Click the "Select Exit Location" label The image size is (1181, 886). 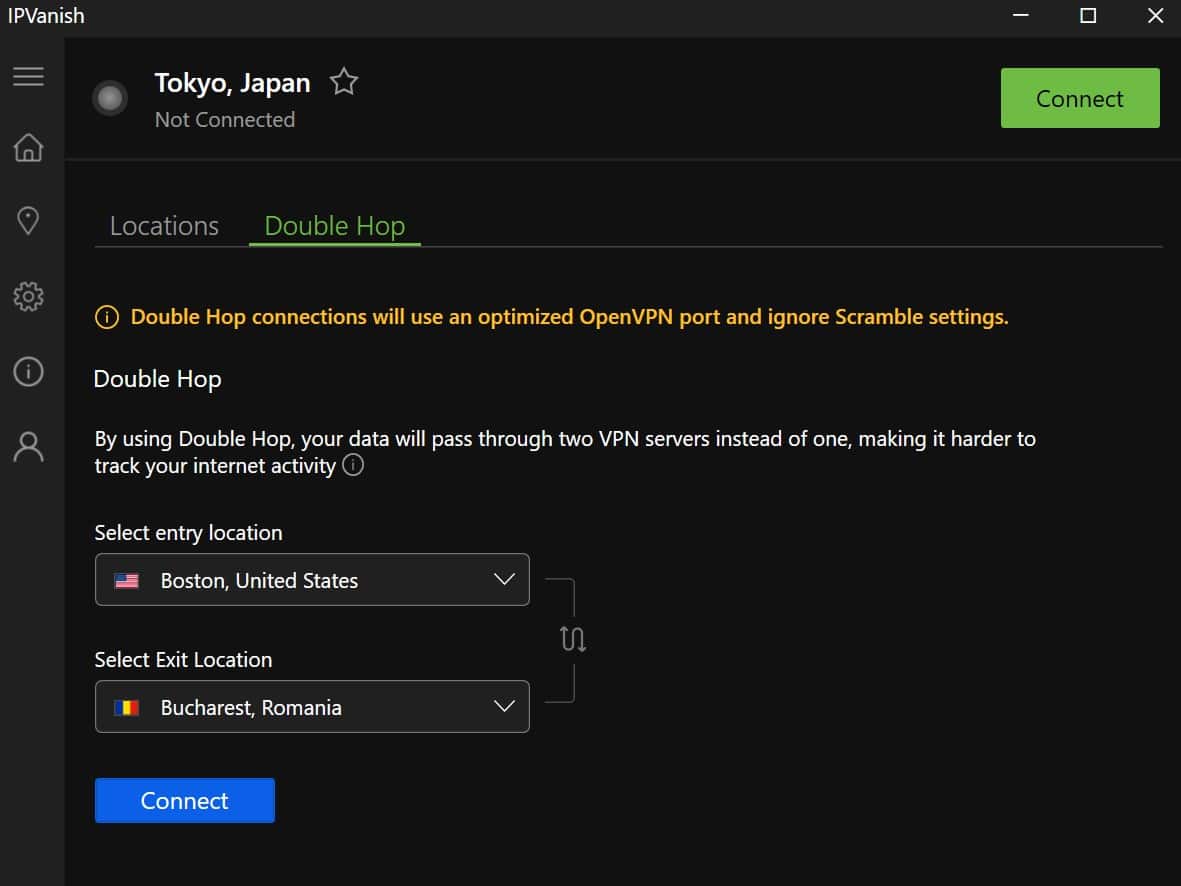coord(183,660)
